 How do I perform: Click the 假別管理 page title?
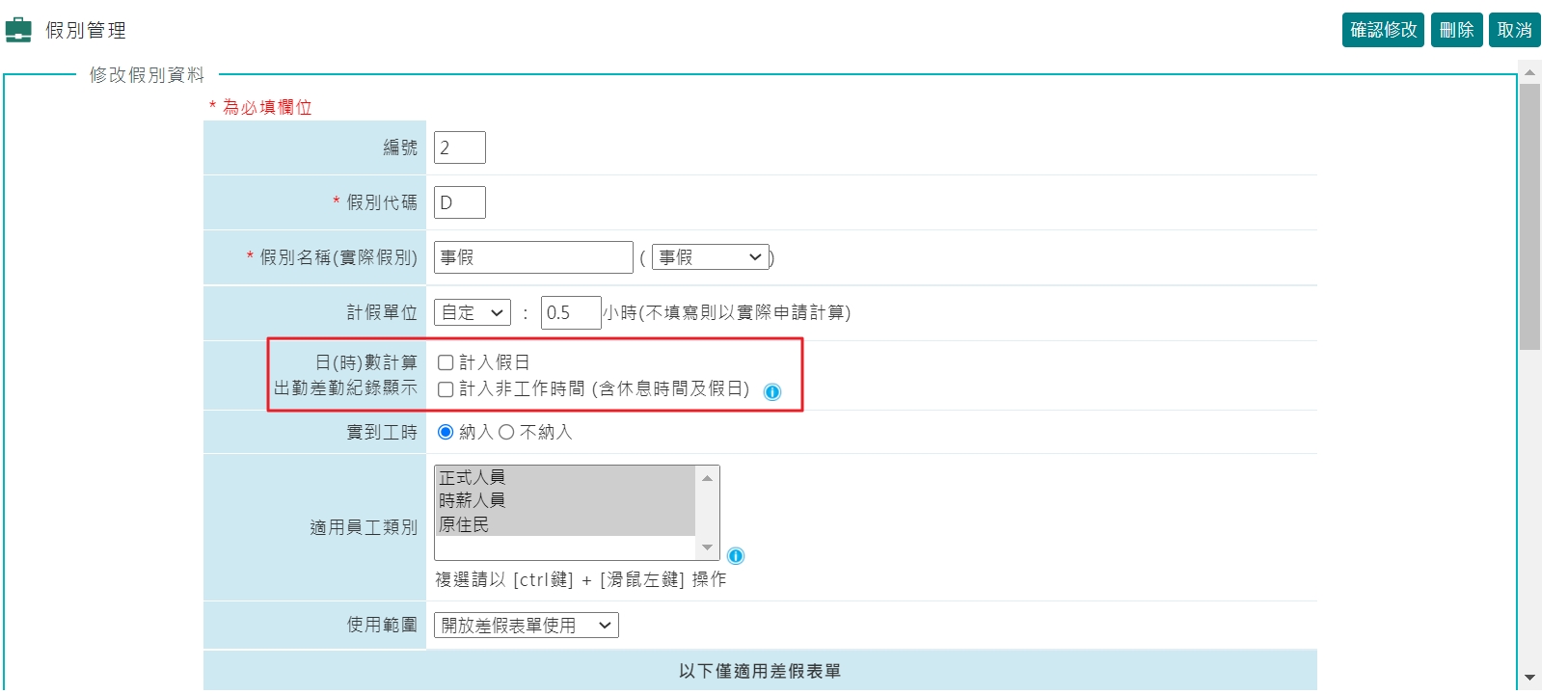[x=86, y=31]
